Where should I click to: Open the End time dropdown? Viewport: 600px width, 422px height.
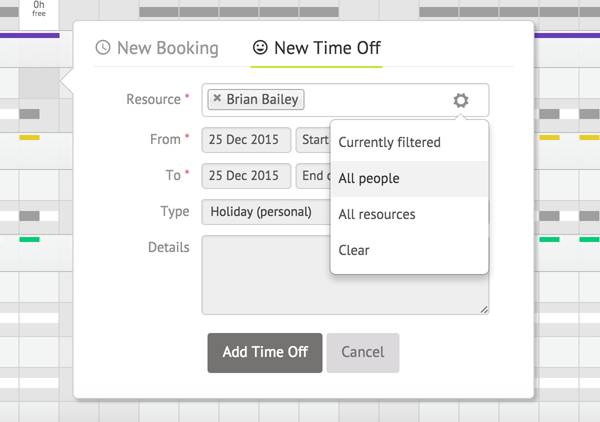(x=313, y=176)
